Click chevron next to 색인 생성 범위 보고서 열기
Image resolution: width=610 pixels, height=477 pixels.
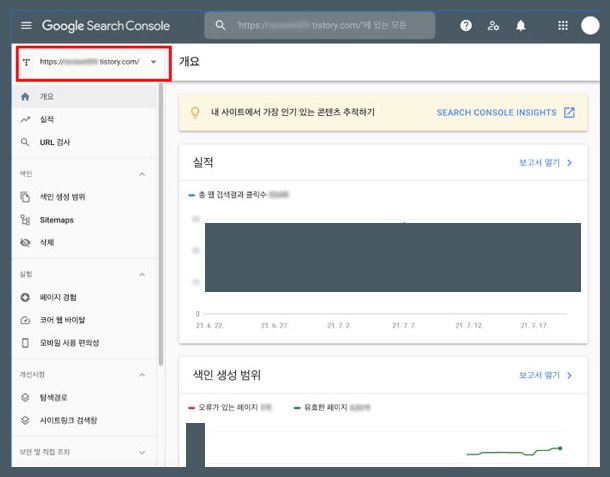click(570, 375)
